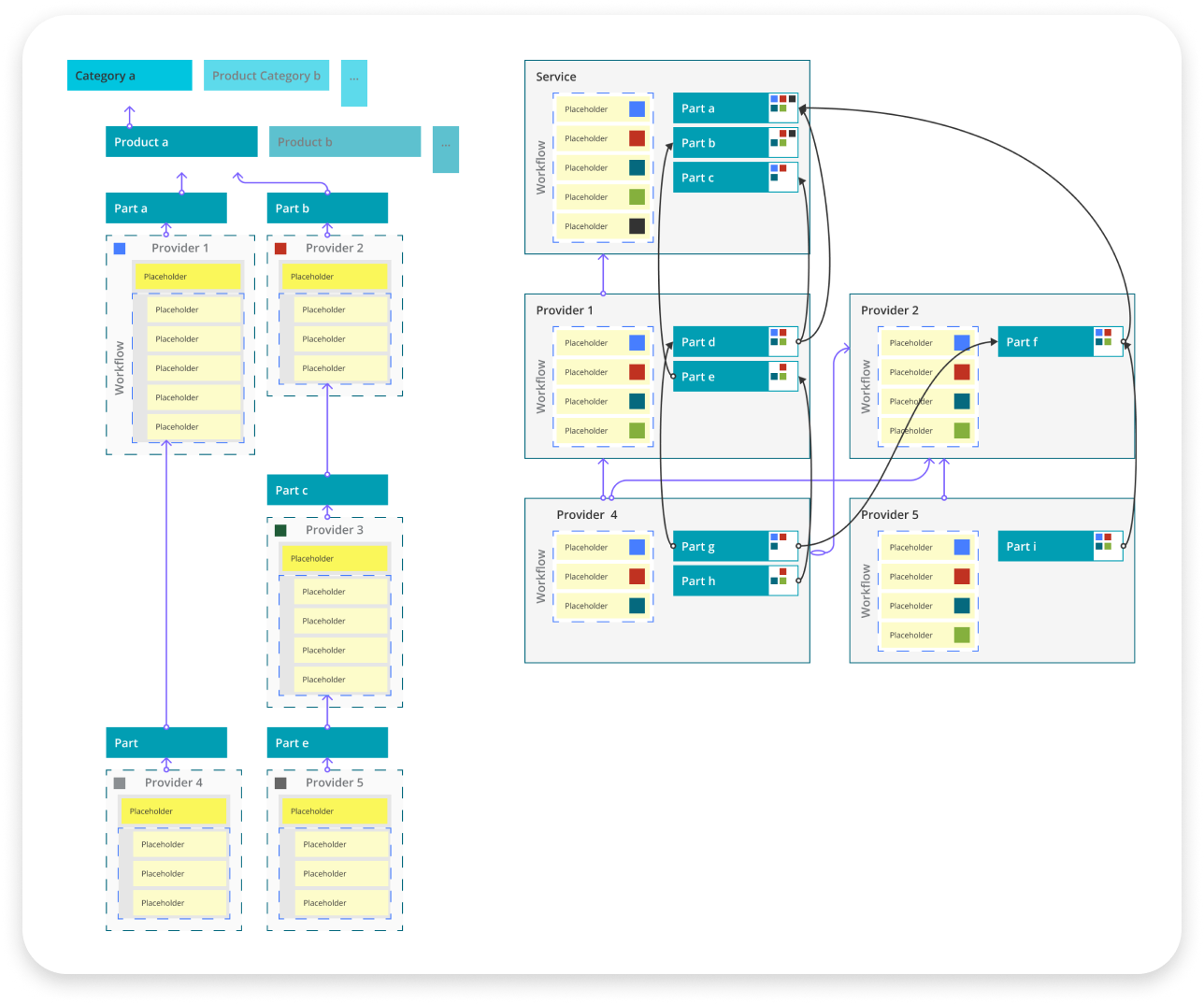Click the Product a box
Viewport: 1204px width, 1004px height.
[x=180, y=141]
